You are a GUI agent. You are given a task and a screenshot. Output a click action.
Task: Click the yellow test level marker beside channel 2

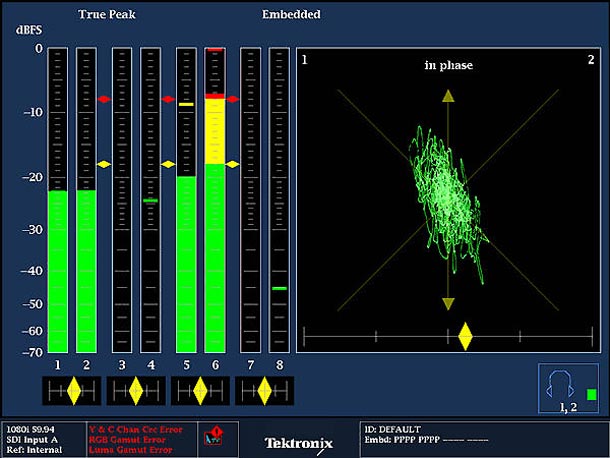coord(104,164)
